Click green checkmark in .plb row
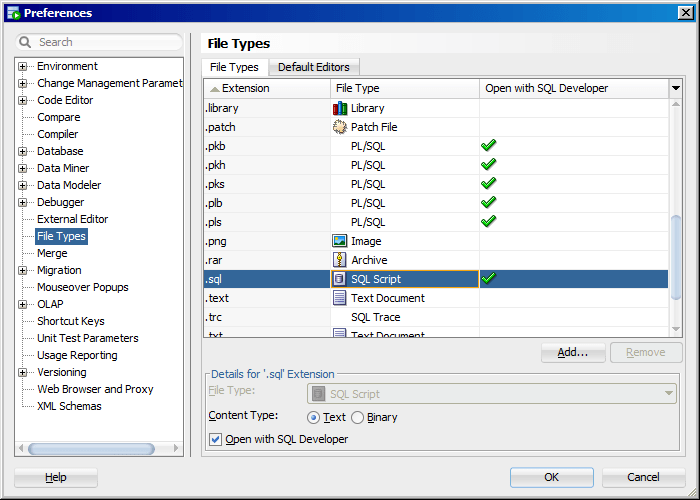 [x=489, y=203]
